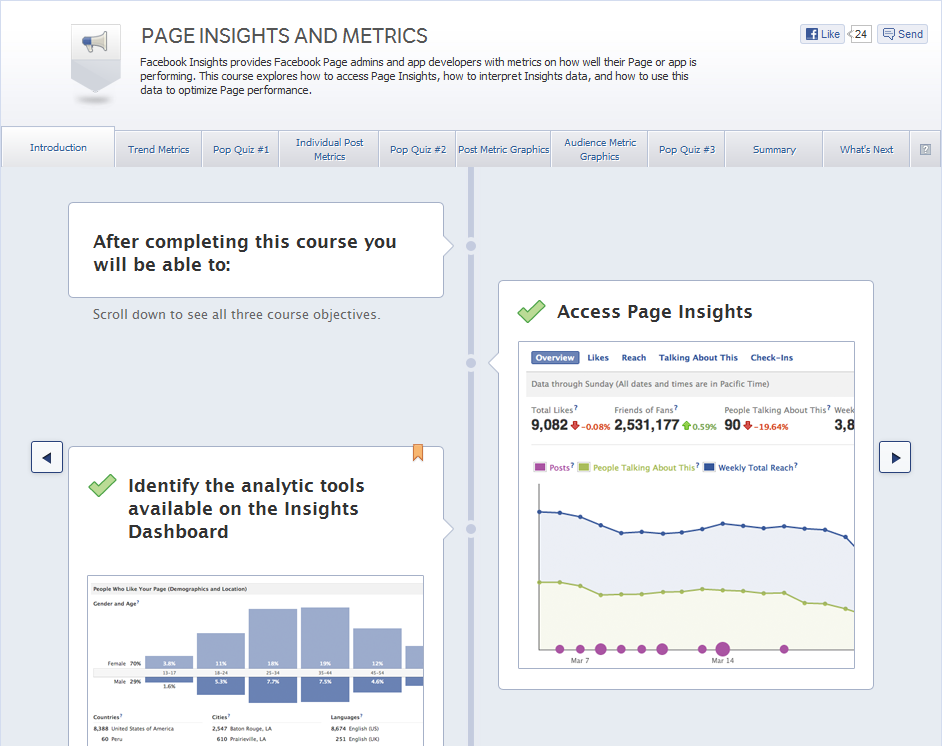The height and width of the screenshot is (746, 942).
Task: Open Pop Quiz #2 tab
Action: [x=418, y=150]
